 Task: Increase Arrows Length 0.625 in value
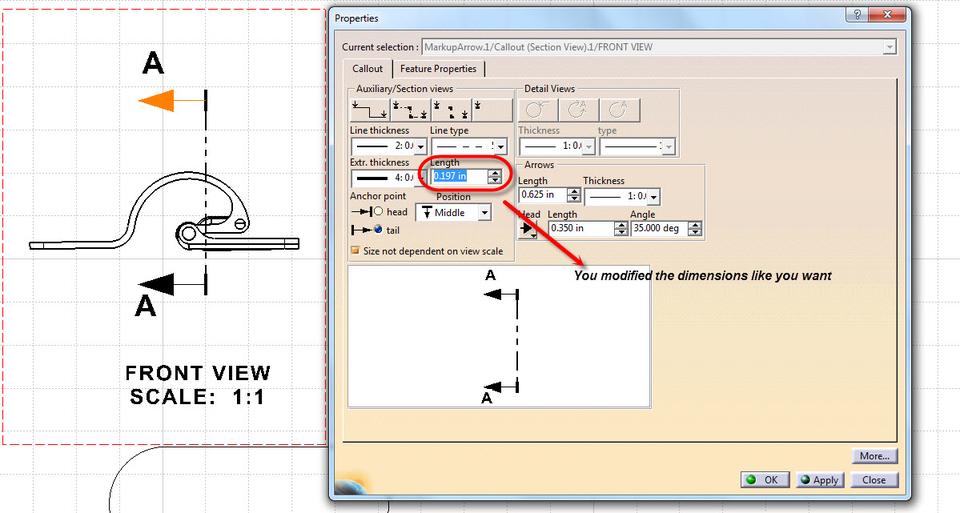click(574, 192)
